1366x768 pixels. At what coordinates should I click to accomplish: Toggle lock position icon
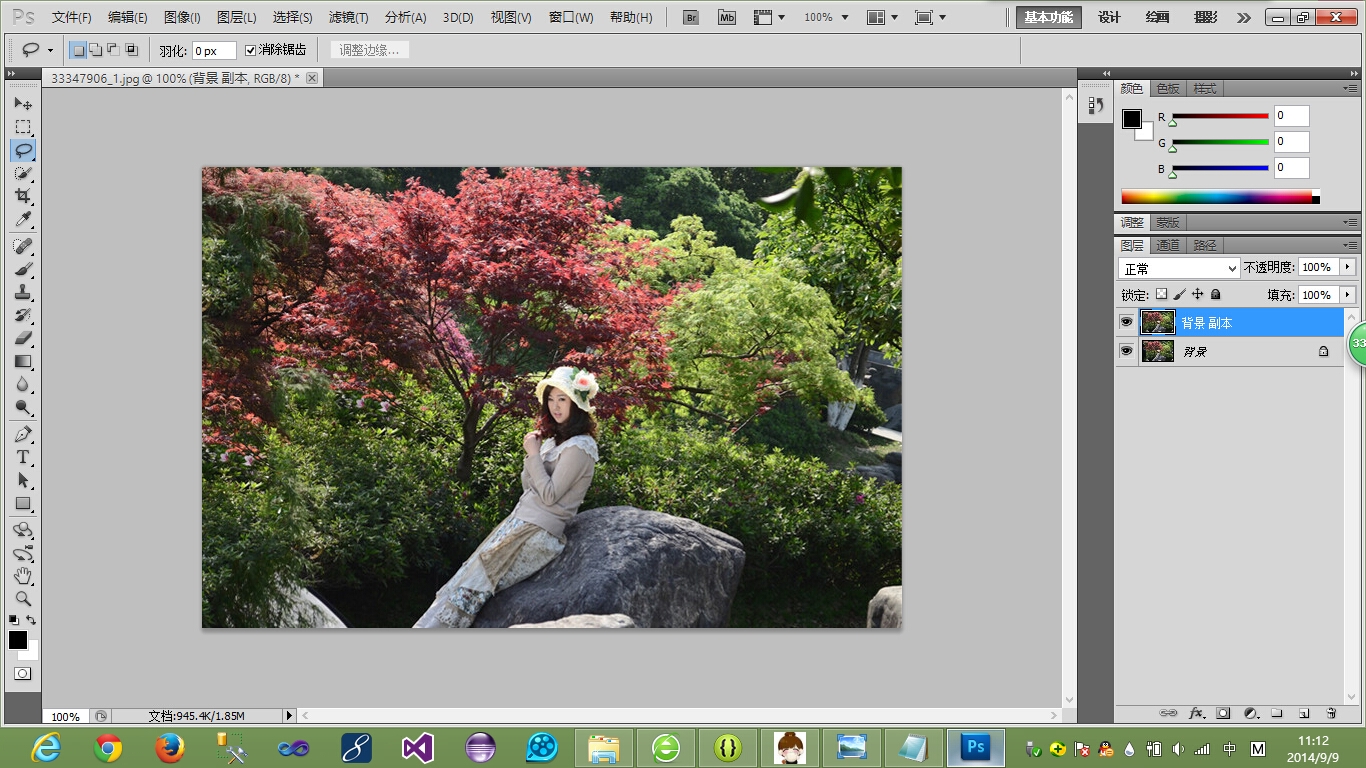coord(1197,294)
